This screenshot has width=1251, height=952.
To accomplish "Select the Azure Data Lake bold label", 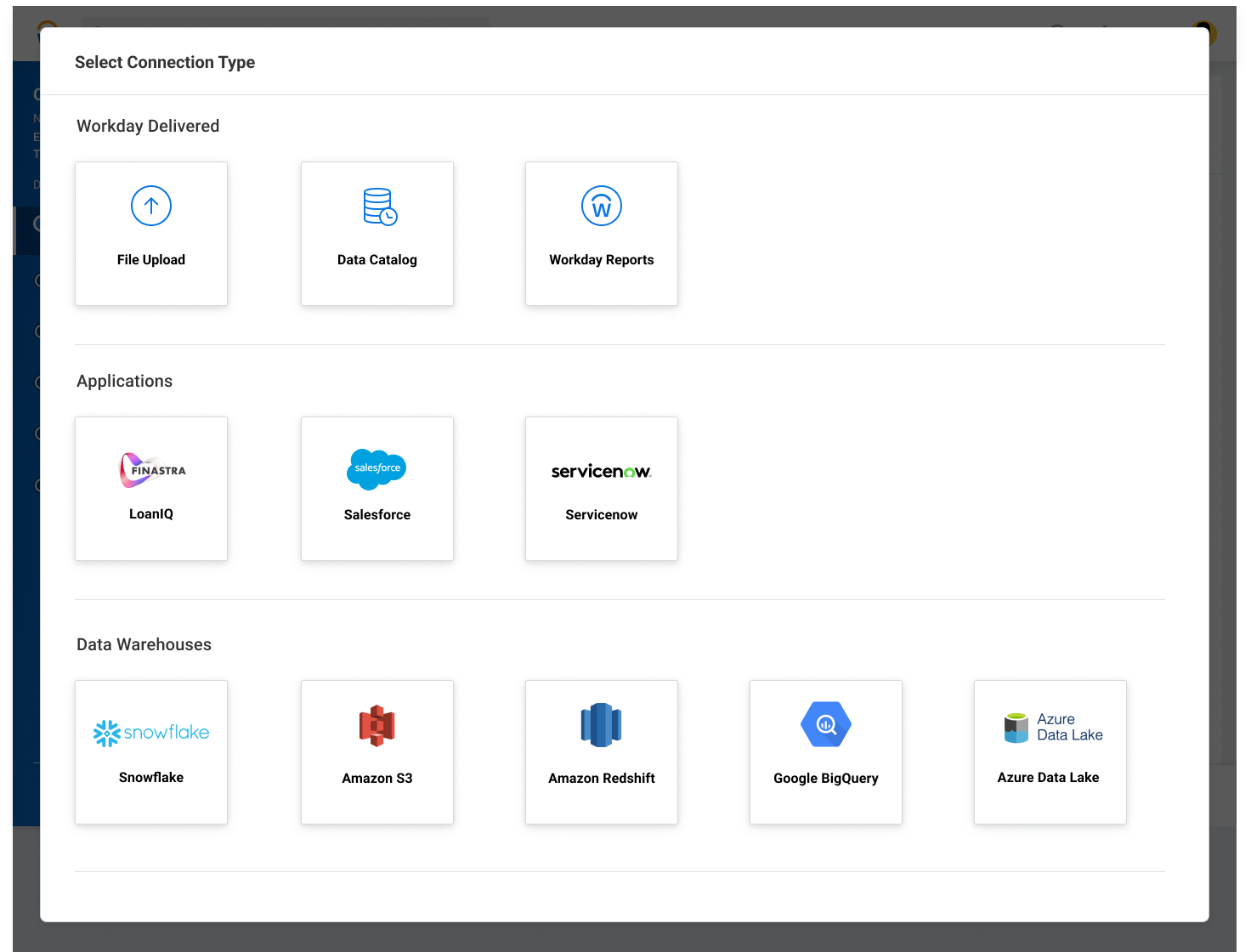I will (1049, 778).
